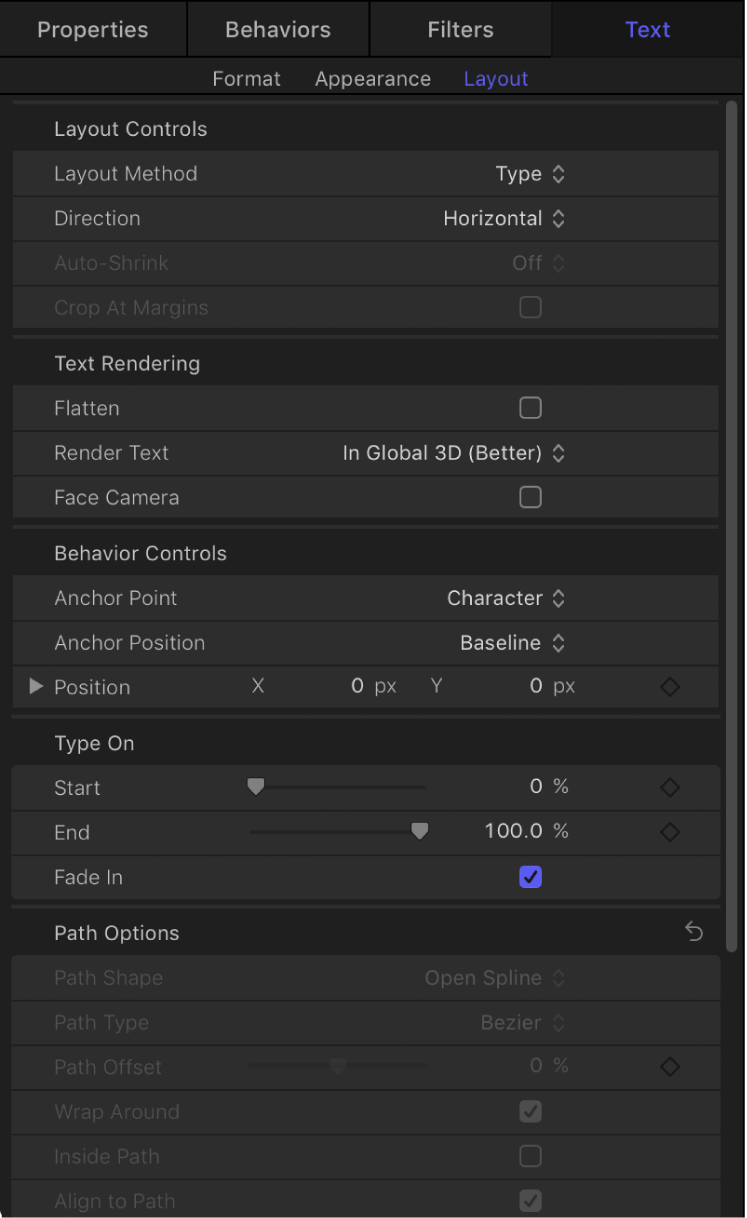Click the Start slider handle
747x1218 pixels.
coord(255,787)
